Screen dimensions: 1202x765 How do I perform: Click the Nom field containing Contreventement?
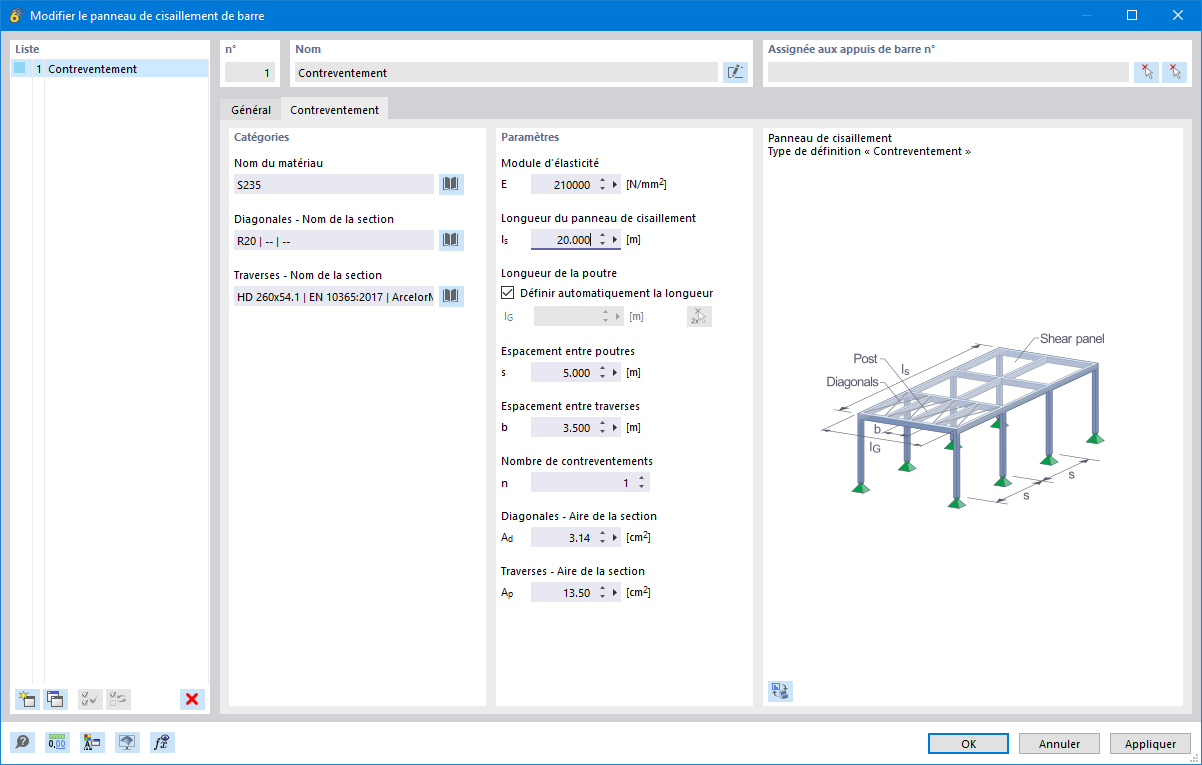coord(506,72)
